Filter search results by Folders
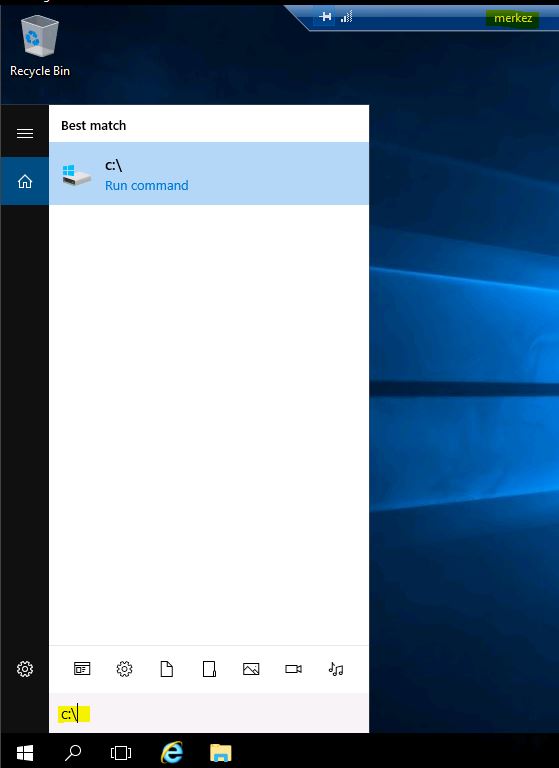 [209, 669]
